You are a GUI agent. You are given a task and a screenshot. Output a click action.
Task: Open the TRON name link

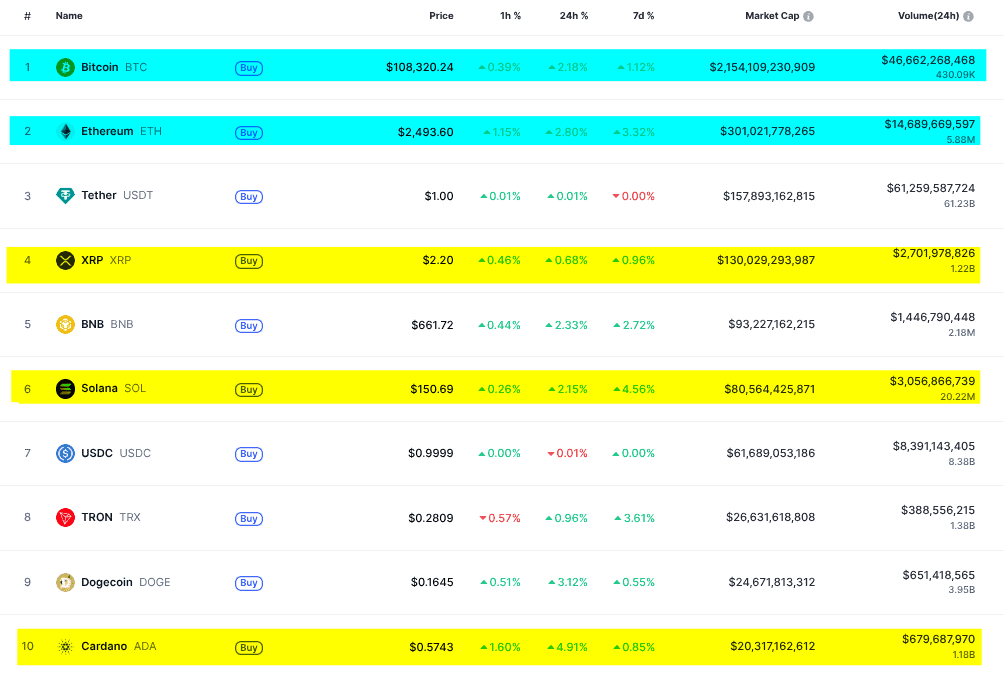pyautogui.click(x=97, y=518)
